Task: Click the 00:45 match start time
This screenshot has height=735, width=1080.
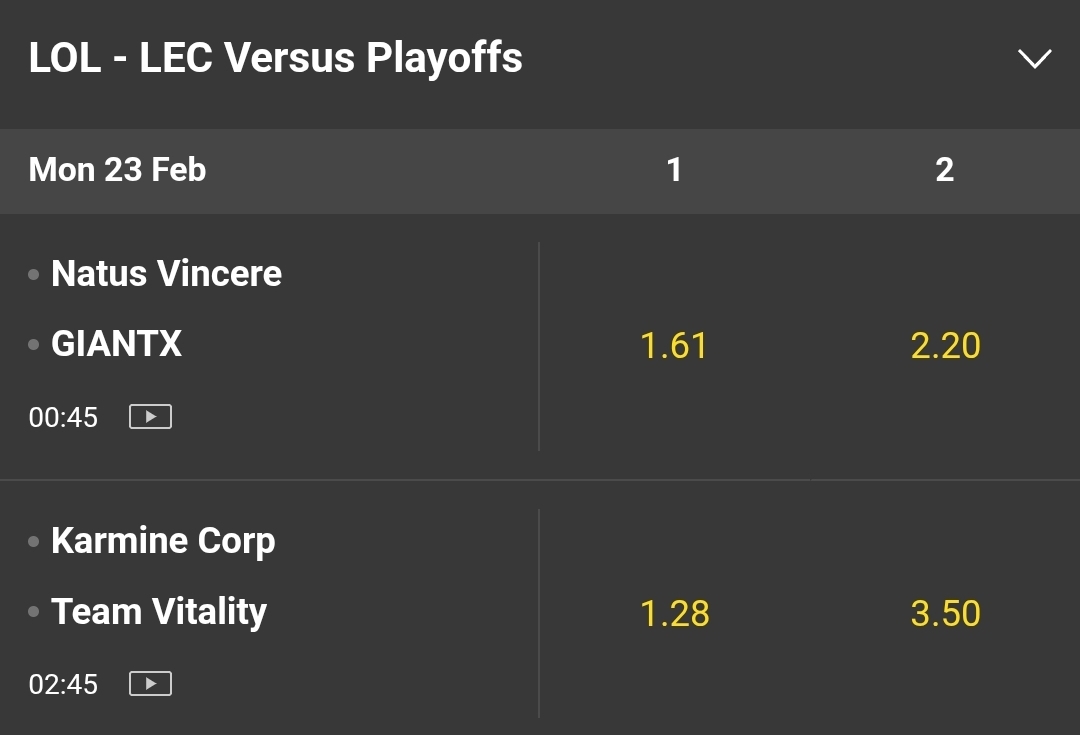Action: tap(63, 417)
